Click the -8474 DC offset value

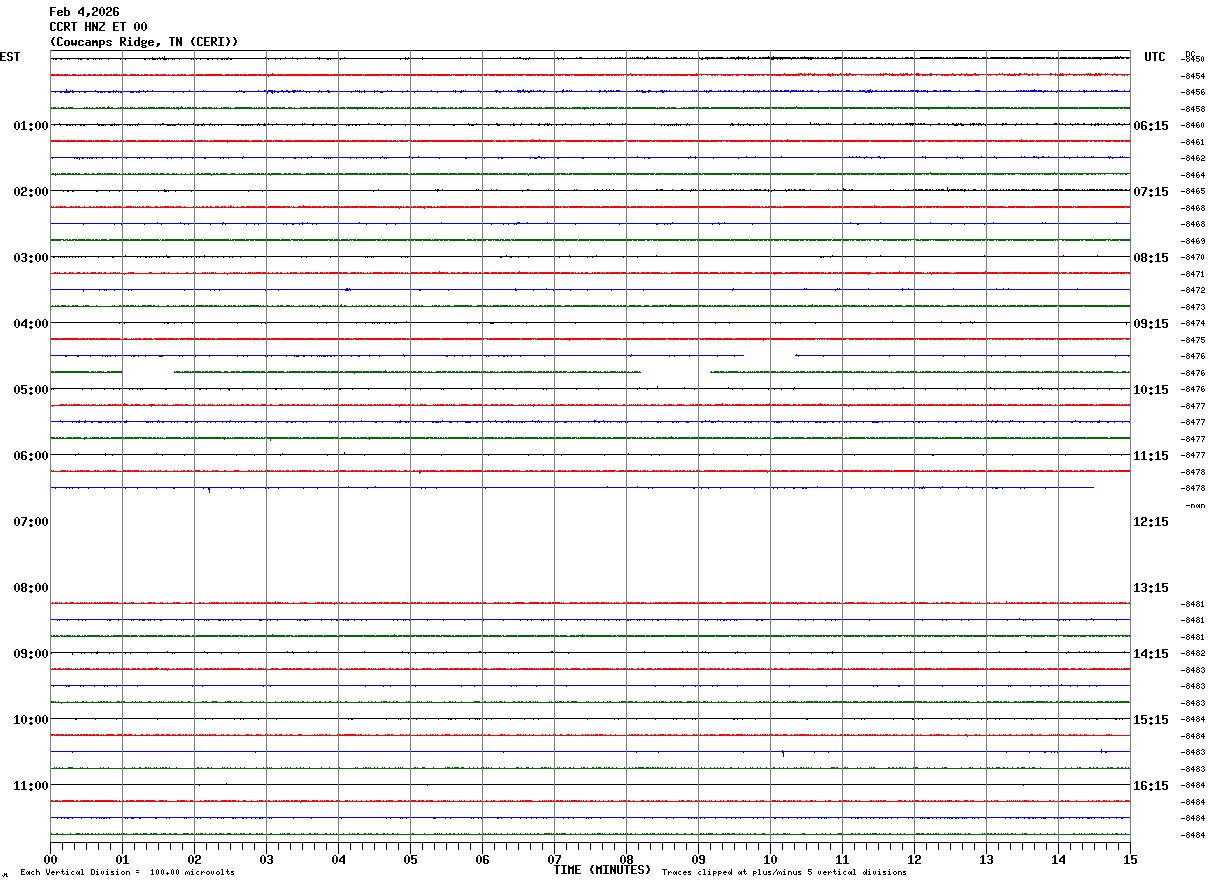(1193, 324)
